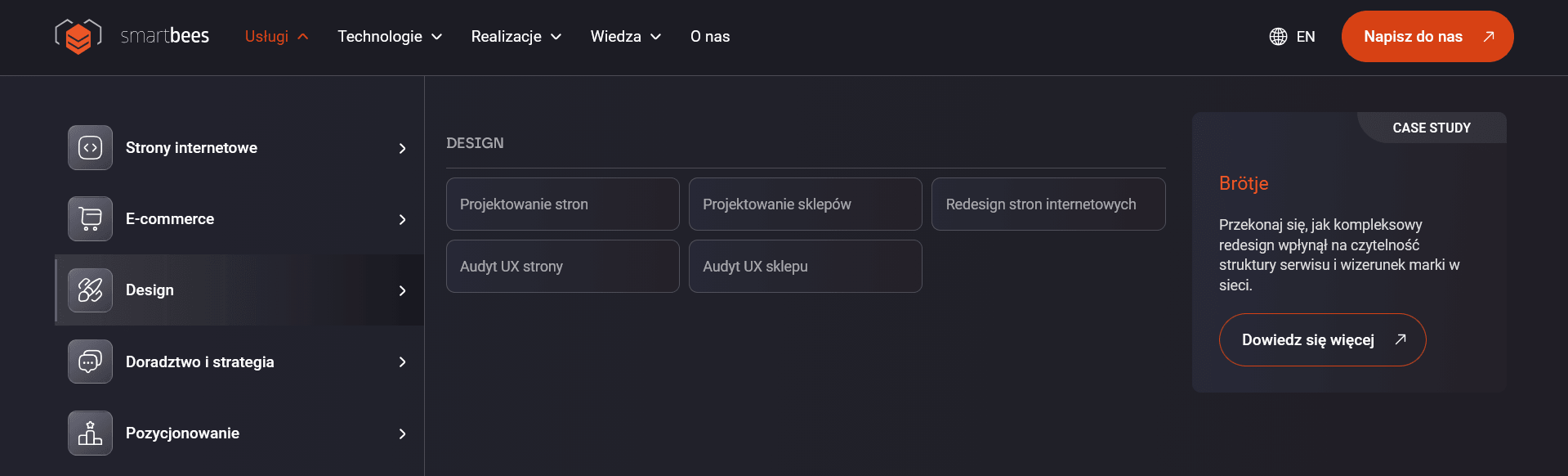The width and height of the screenshot is (1568, 476).
Task: Click the CASE STUDY label
Action: 1432,128
